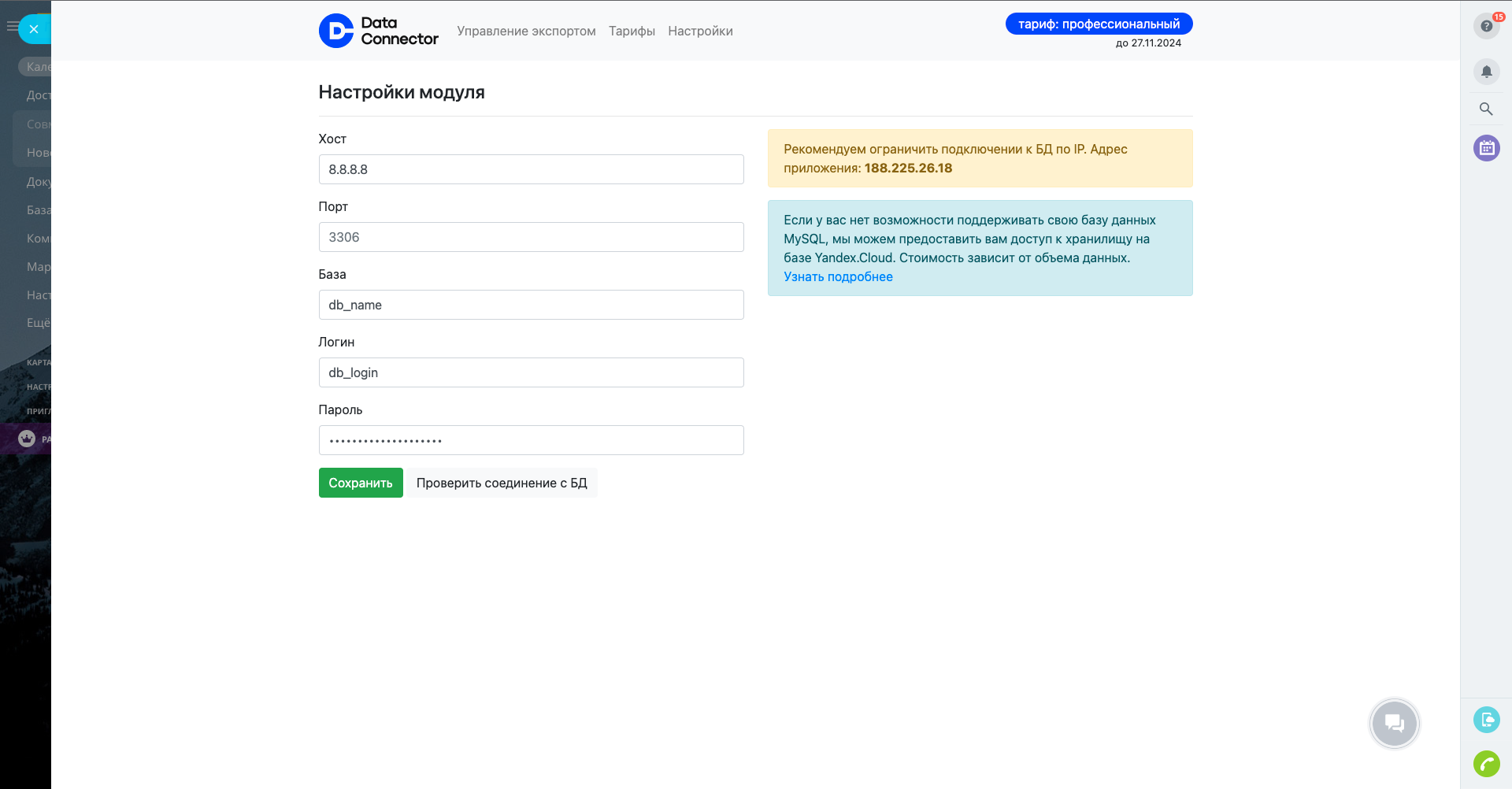This screenshot has height=789, width=1512.
Task: Open the support chat bubble
Action: tap(1394, 723)
